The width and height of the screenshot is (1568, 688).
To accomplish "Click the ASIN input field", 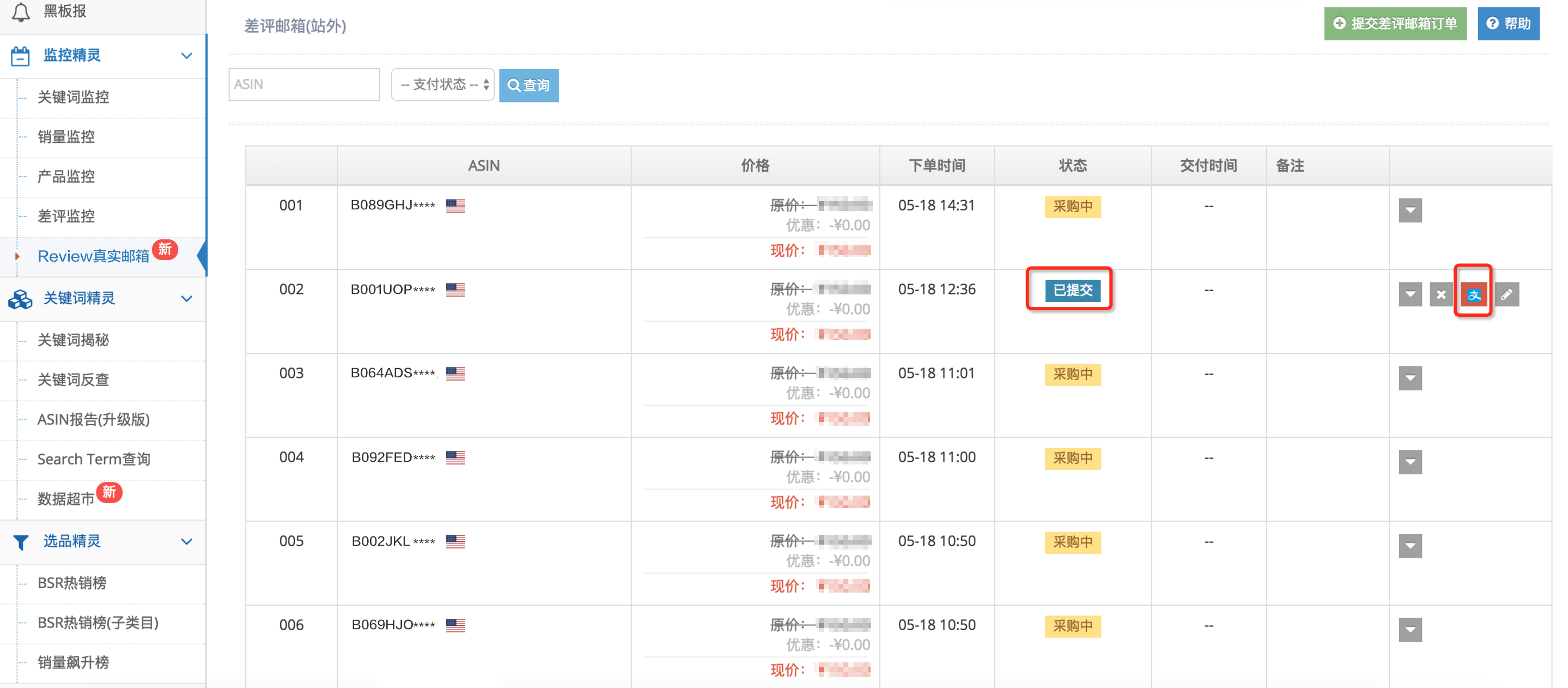I will pyautogui.click(x=304, y=85).
